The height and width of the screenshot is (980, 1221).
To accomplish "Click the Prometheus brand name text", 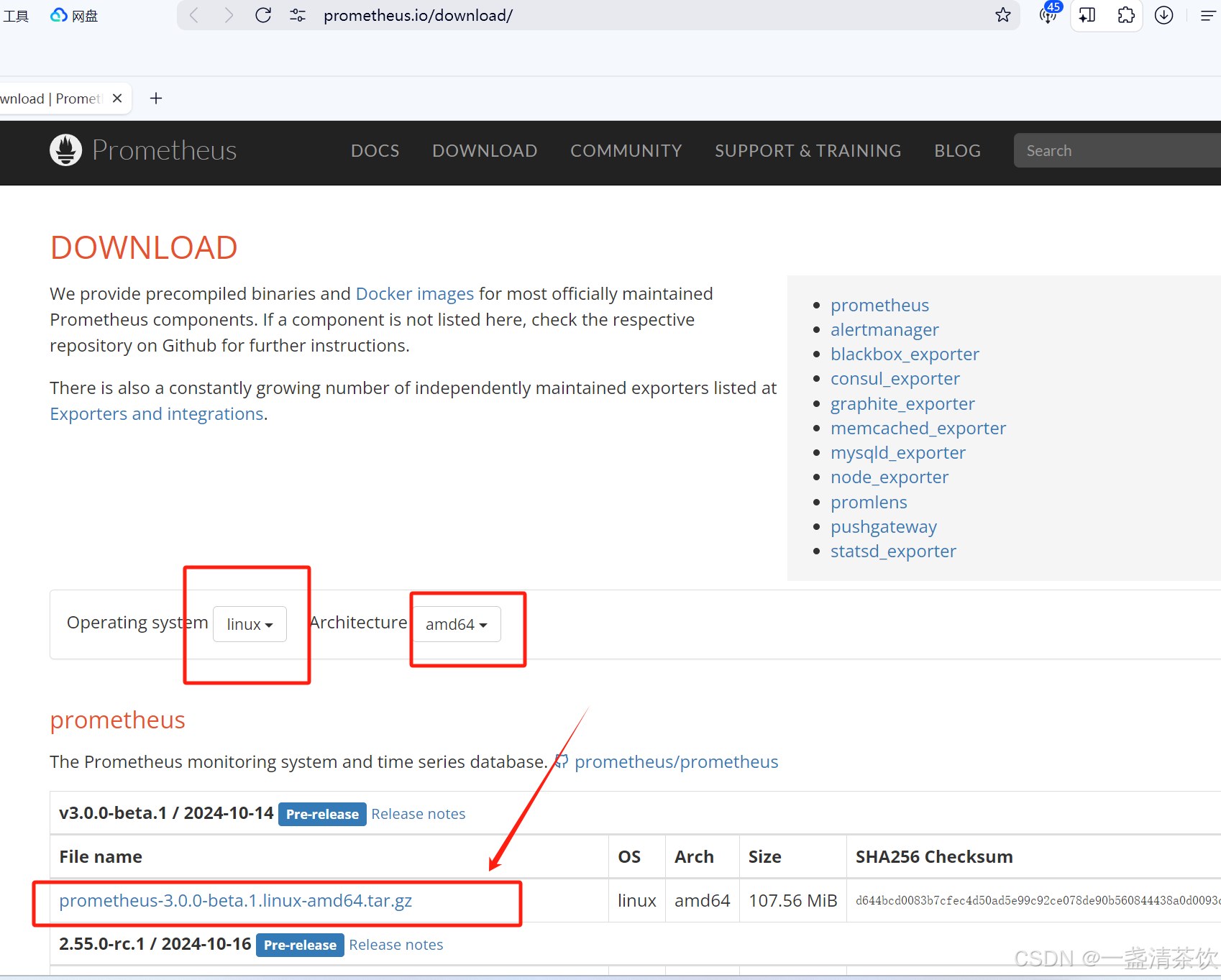I will (x=165, y=150).
